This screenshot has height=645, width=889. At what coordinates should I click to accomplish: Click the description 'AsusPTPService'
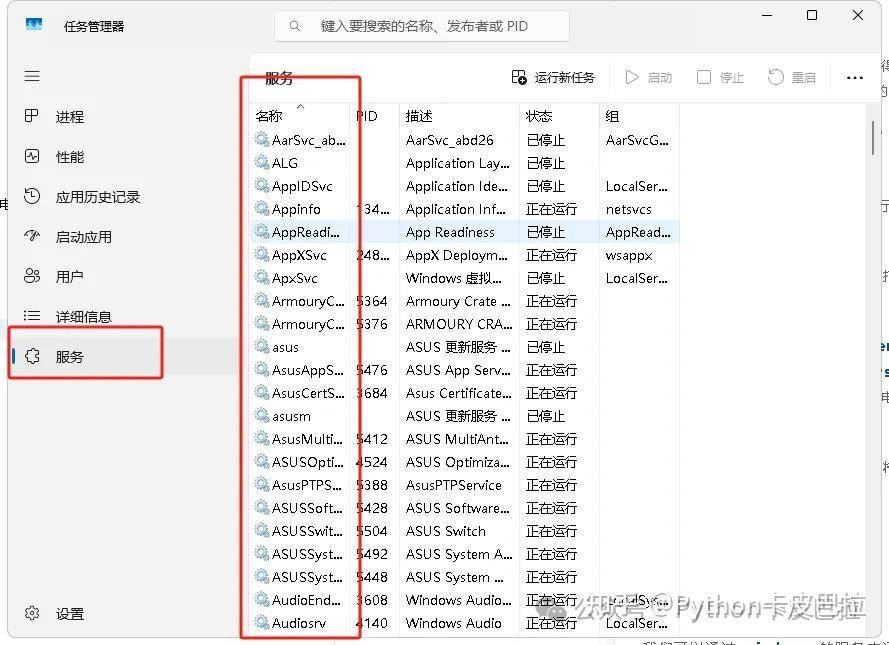click(454, 485)
